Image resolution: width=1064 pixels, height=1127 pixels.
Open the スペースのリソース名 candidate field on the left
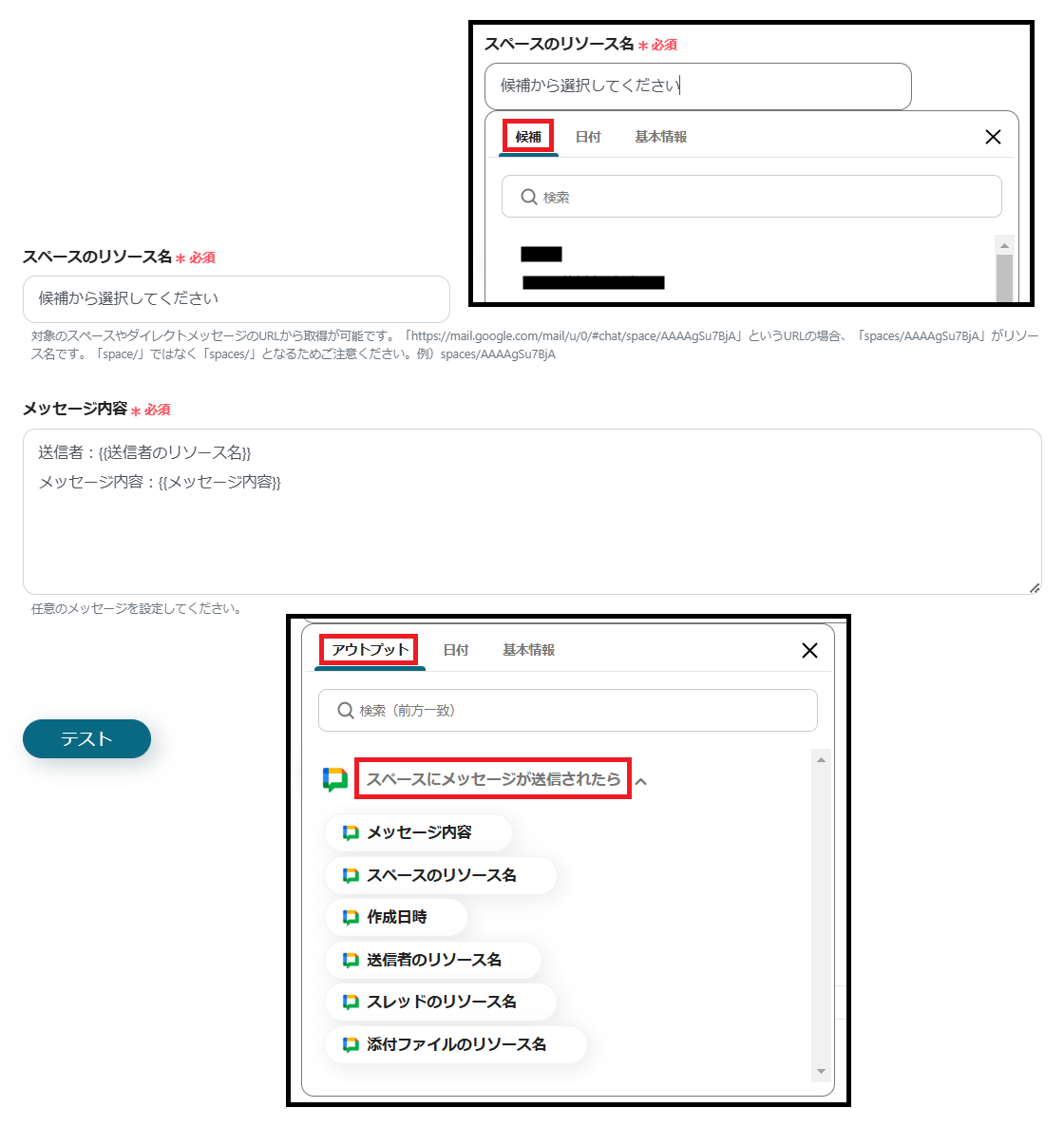(237, 299)
